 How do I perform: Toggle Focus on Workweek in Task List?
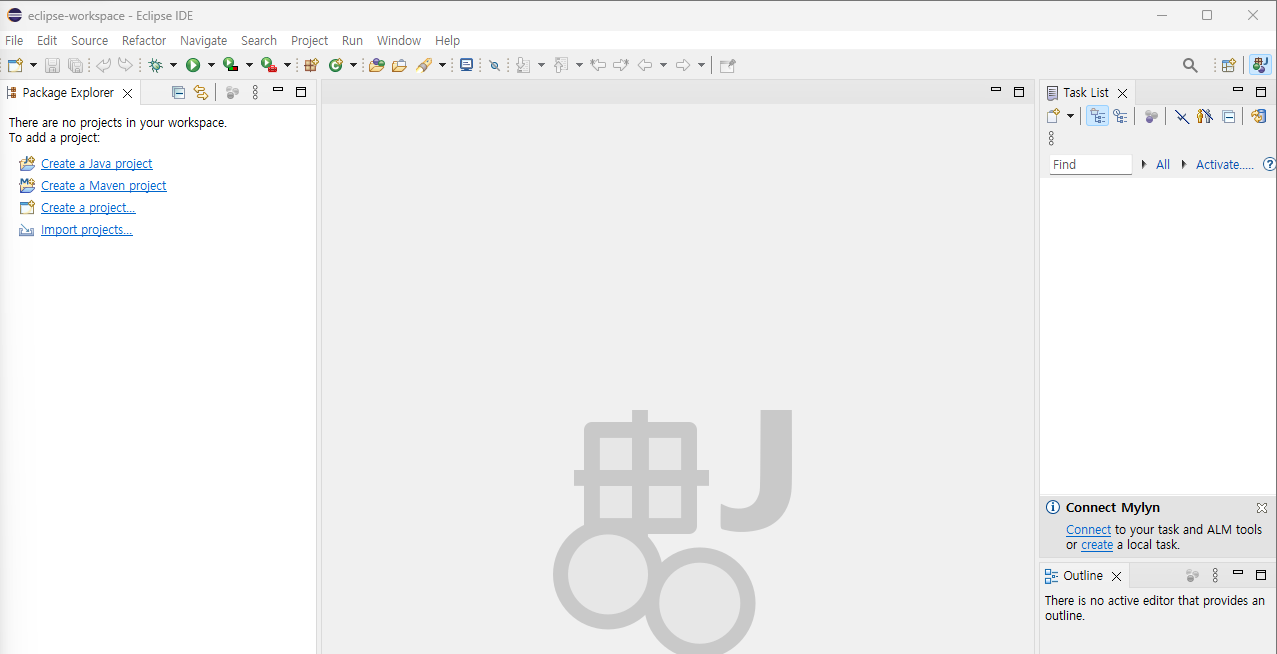tap(1152, 116)
